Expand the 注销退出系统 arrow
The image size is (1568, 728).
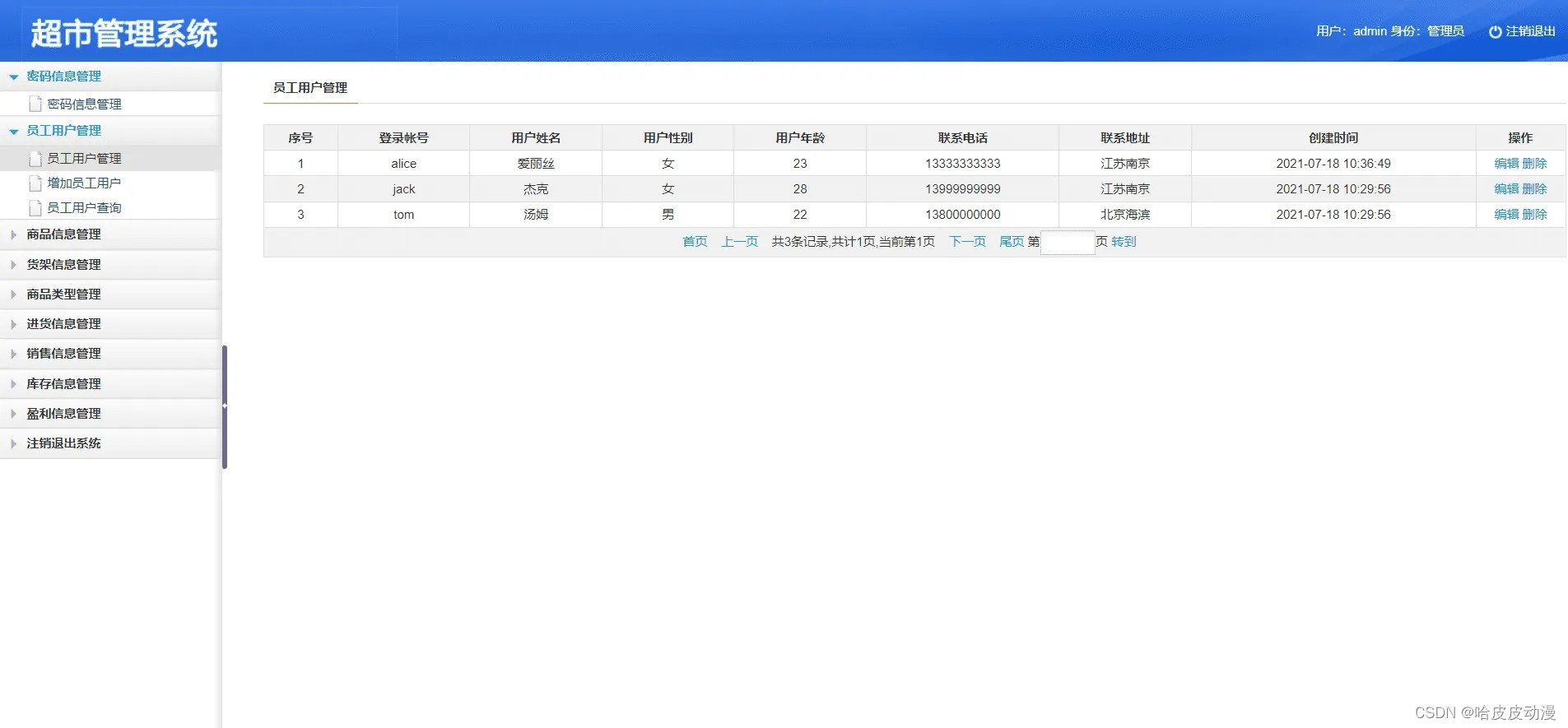[14, 443]
